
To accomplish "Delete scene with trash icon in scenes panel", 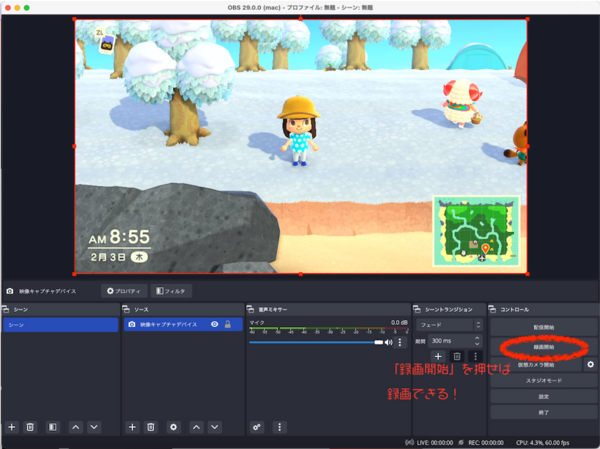I will tap(30, 427).
